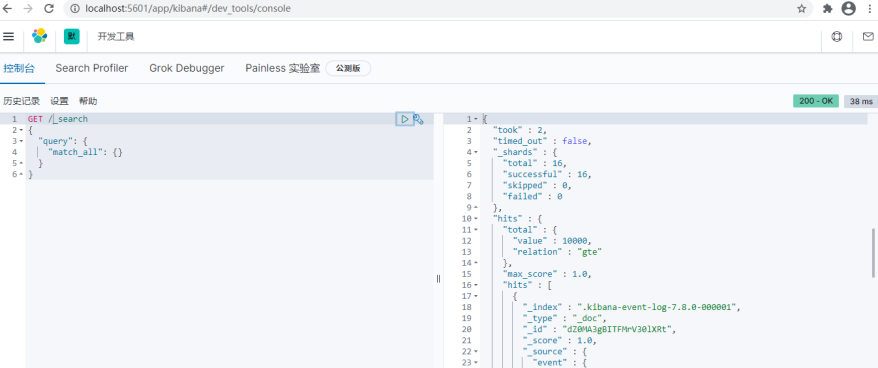Switch to the 控制台 tab

click(x=19, y=68)
